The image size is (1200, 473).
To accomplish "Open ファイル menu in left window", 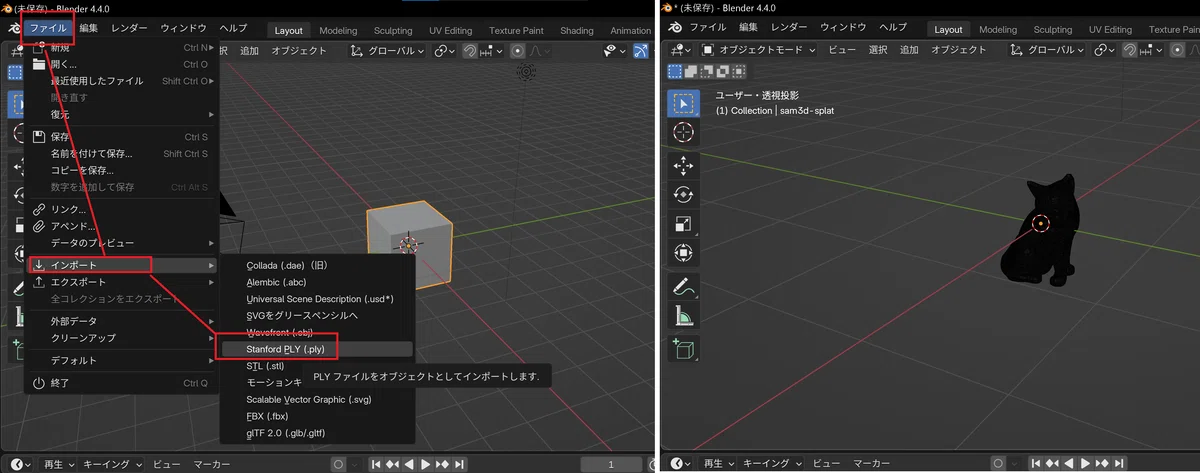I will 47,28.
